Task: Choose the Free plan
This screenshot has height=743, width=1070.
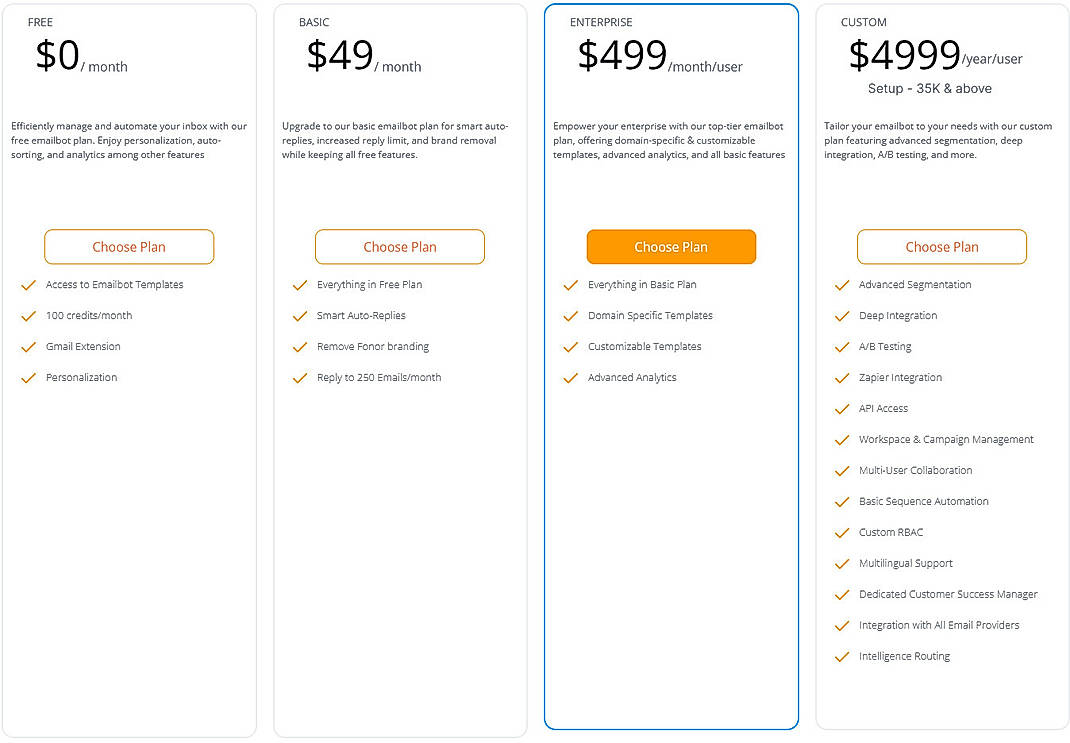Action: [129, 247]
